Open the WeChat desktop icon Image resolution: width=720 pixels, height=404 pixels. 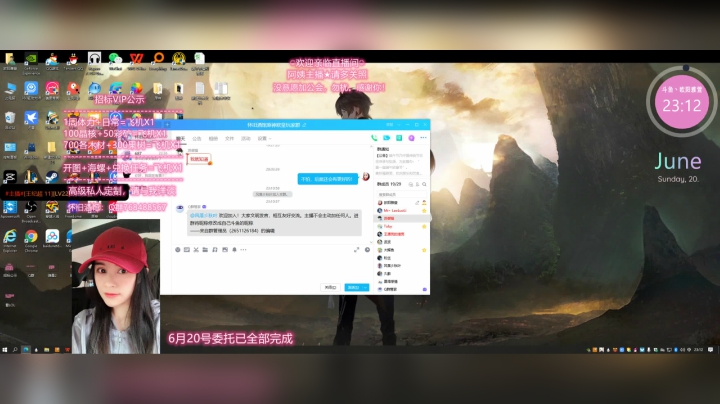tap(115, 62)
